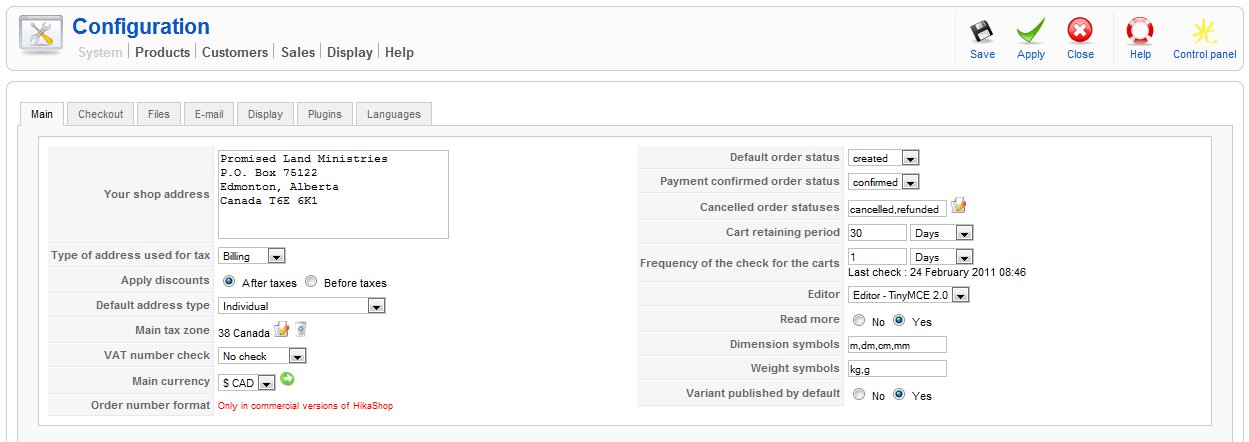Set Read more to No
This screenshot has height=442, width=1249.
[x=859, y=321]
